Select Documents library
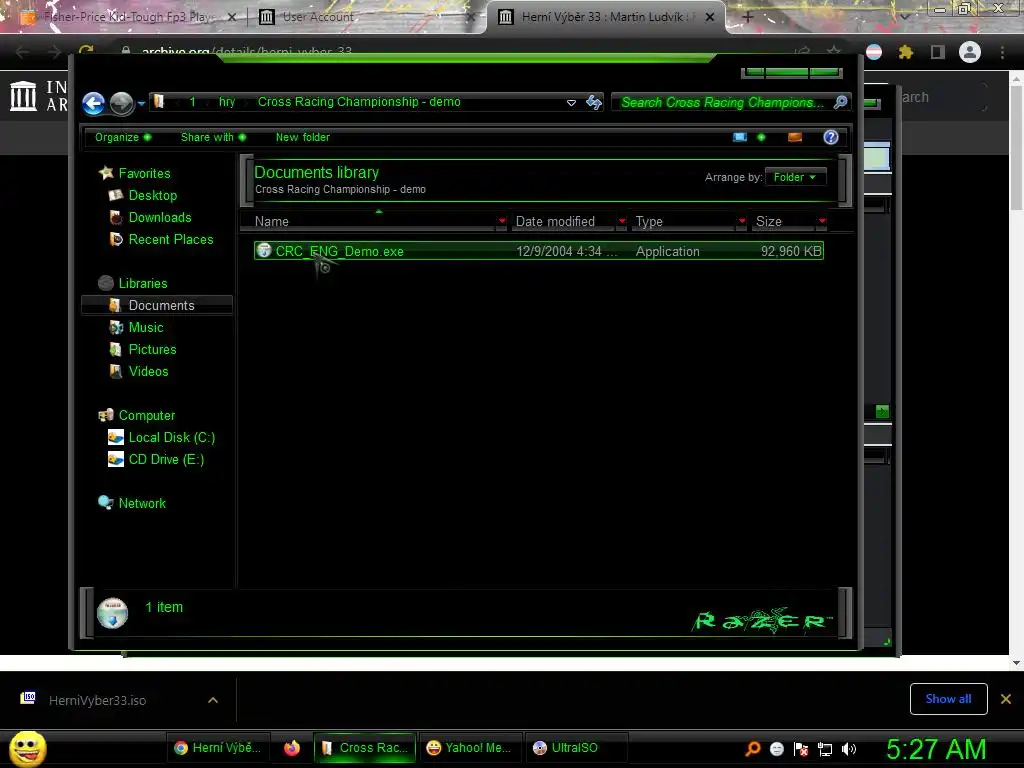This screenshot has height=768, width=1024. pyautogui.click(x=157, y=306)
